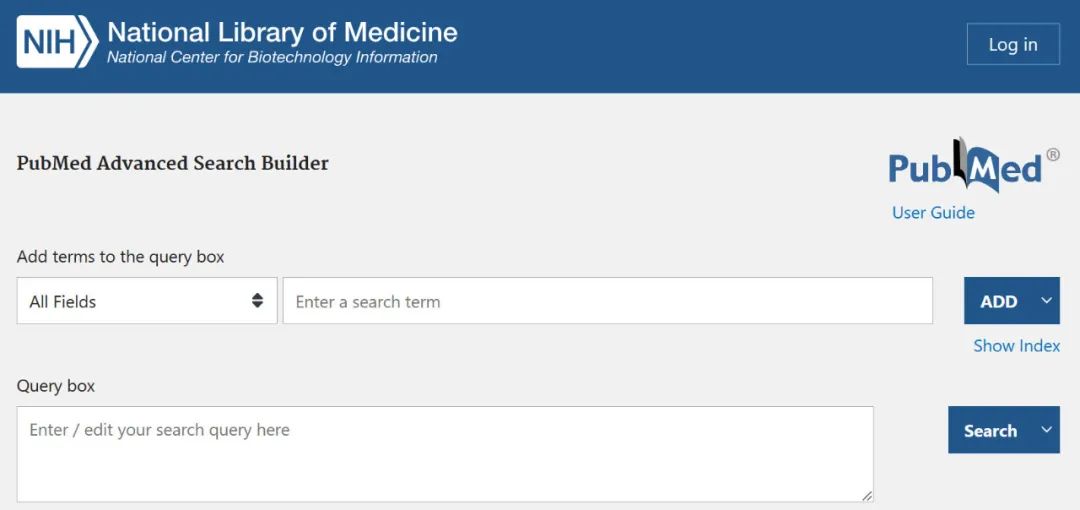Go to National Library of Medicine home
Screen dimensions: 1080x510
point(282,32)
